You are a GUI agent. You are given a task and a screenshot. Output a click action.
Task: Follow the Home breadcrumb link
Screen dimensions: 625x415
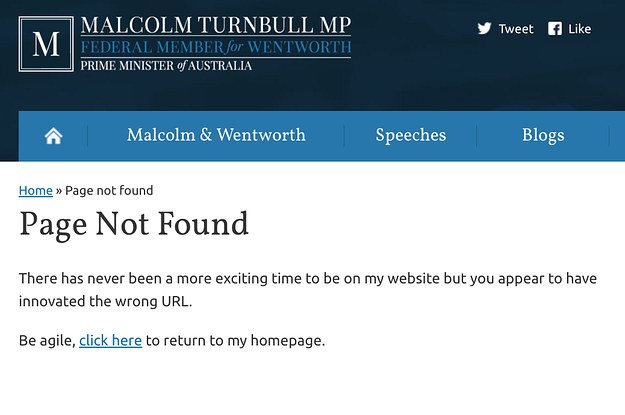[x=35, y=191]
